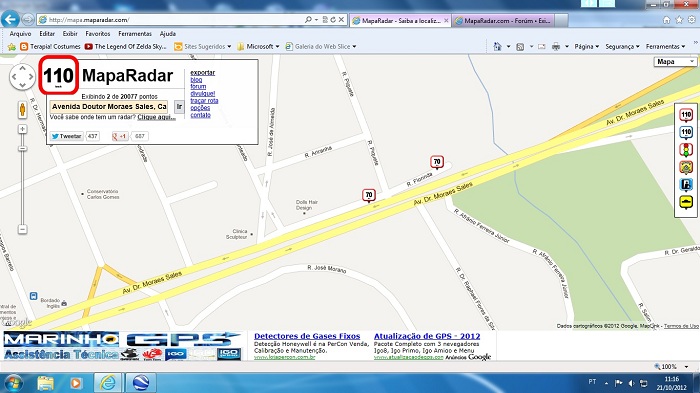Open the Mapa map type dropdown
The width and height of the screenshot is (700, 393).
675,62
